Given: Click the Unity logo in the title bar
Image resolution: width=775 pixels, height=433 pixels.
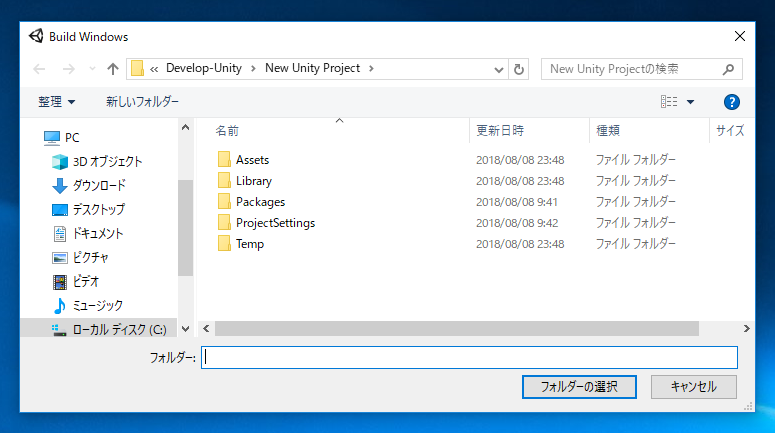Looking at the screenshot, I should [x=36, y=36].
